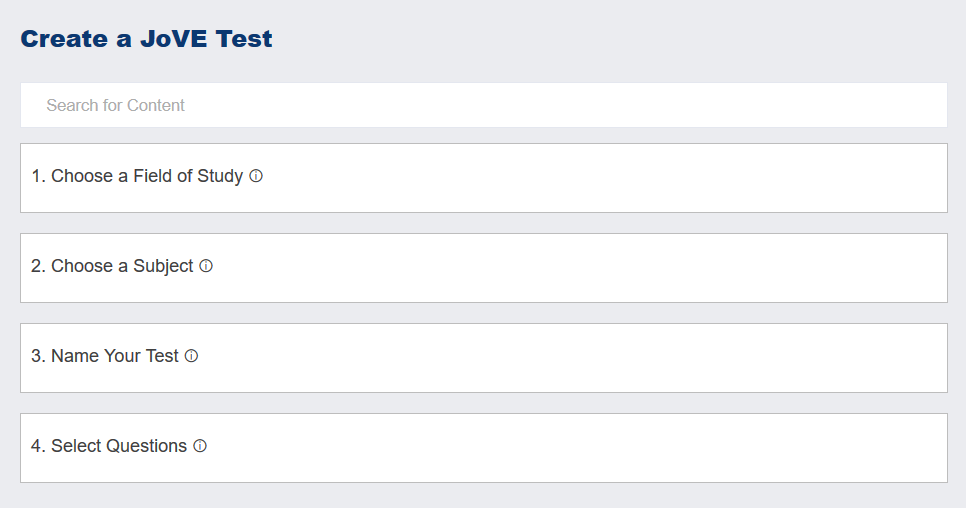The image size is (966, 508).
Task: Show the Name Your Test info tooltip icon
Action: pos(192,356)
